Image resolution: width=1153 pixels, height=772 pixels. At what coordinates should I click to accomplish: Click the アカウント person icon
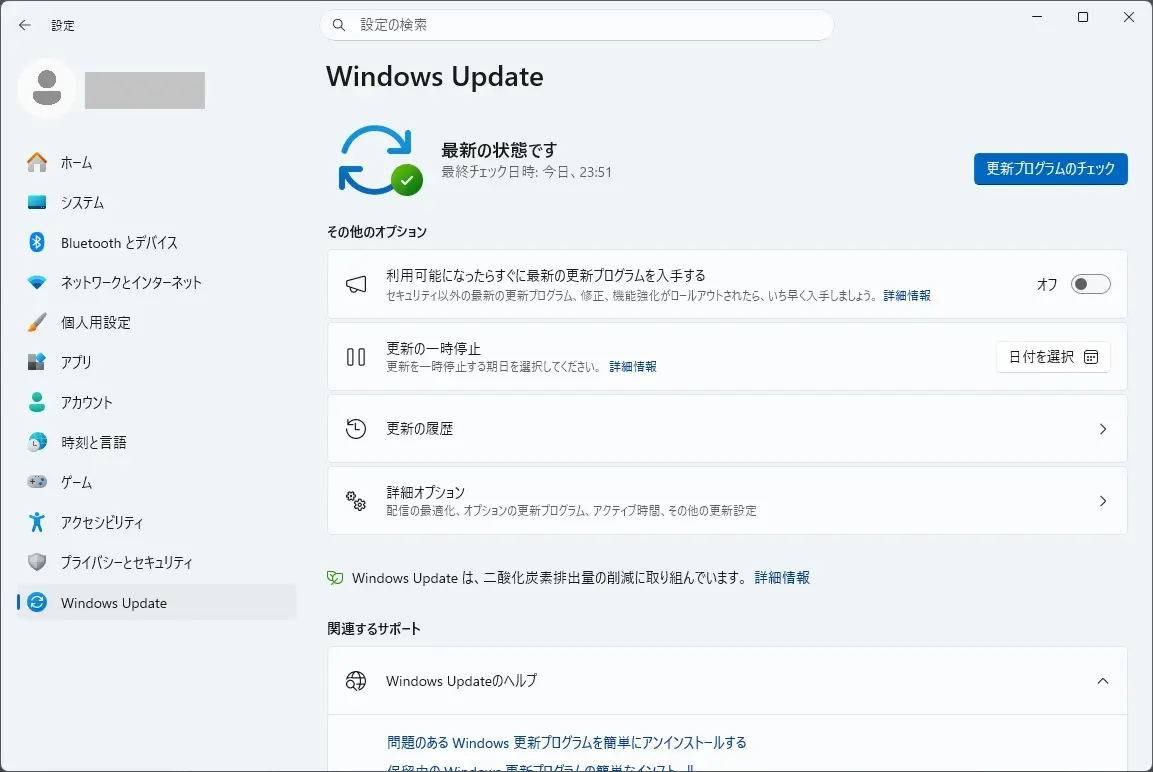pyautogui.click(x=37, y=402)
